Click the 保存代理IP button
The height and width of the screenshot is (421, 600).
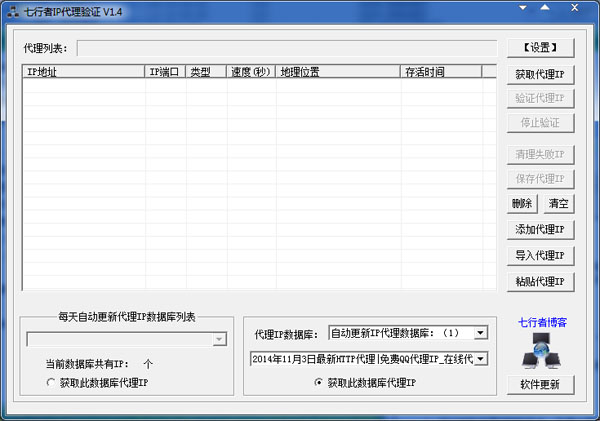(540, 179)
